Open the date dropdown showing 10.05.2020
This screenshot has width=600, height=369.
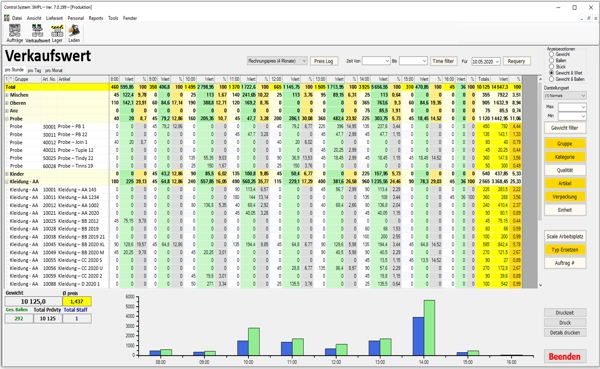pyautogui.click(x=486, y=61)
